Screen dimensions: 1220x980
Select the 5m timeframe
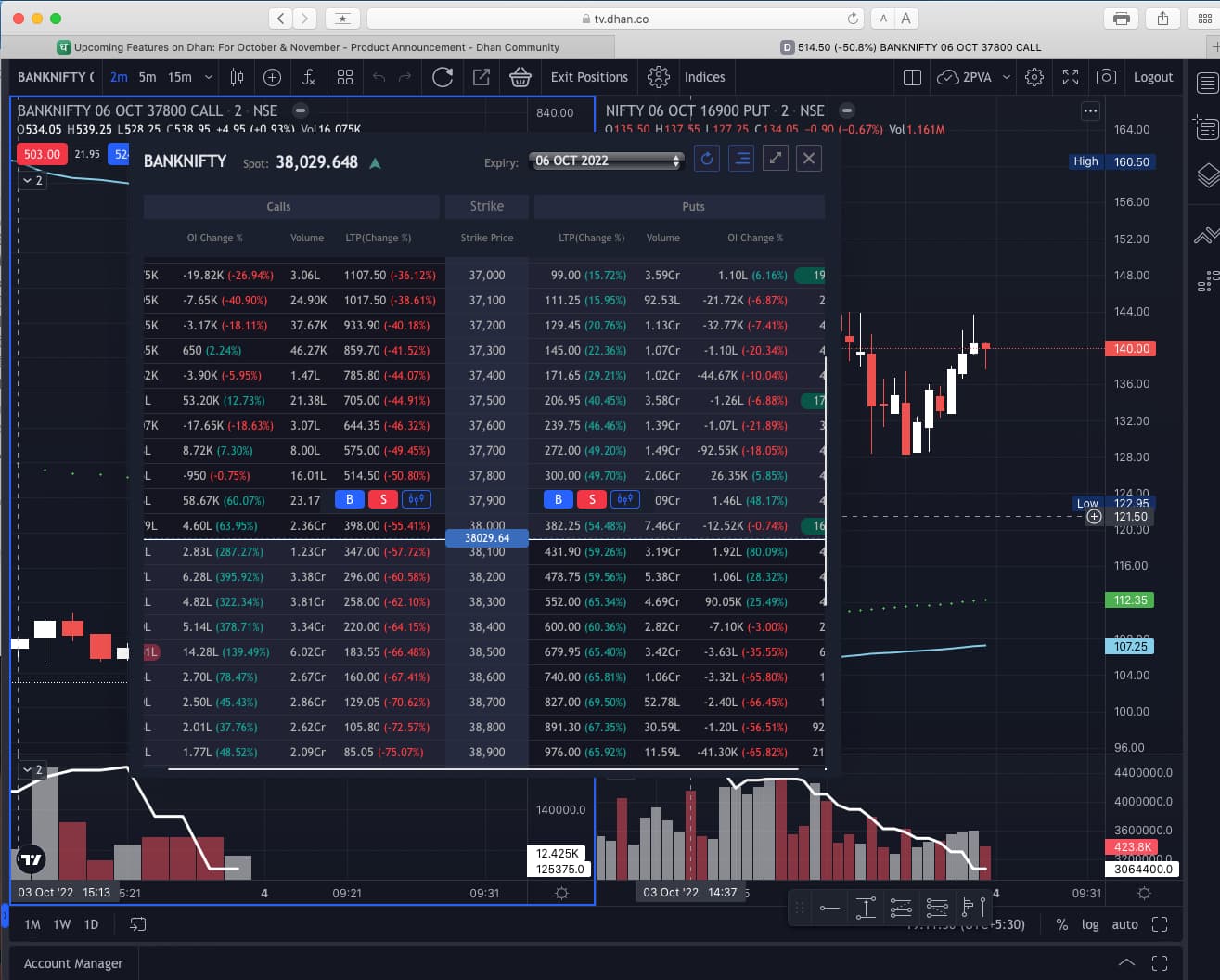pyautogui.click(x=148, y=77)
